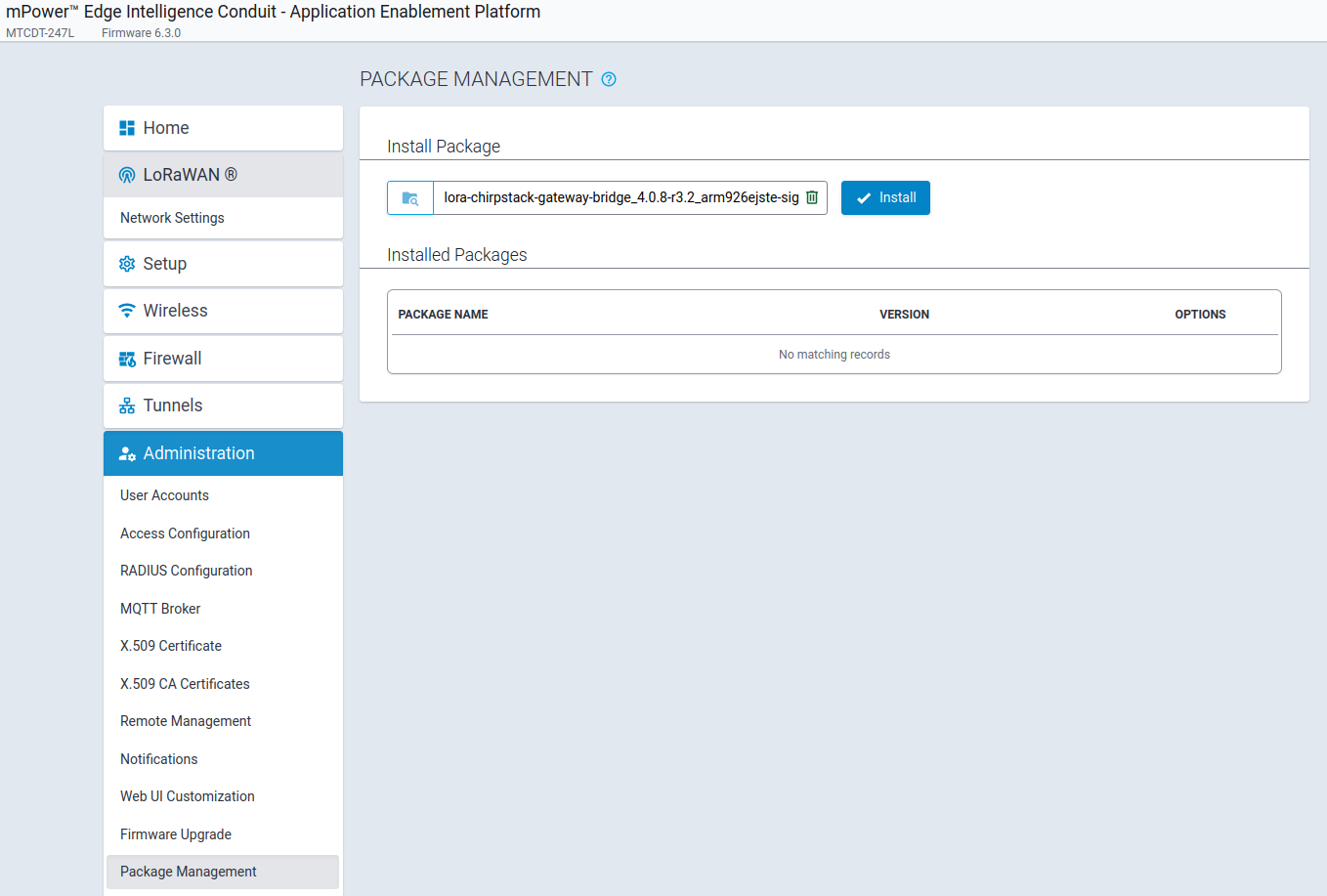
Task: Click the help icon beside Package Management title
Action: coord(609,79)
